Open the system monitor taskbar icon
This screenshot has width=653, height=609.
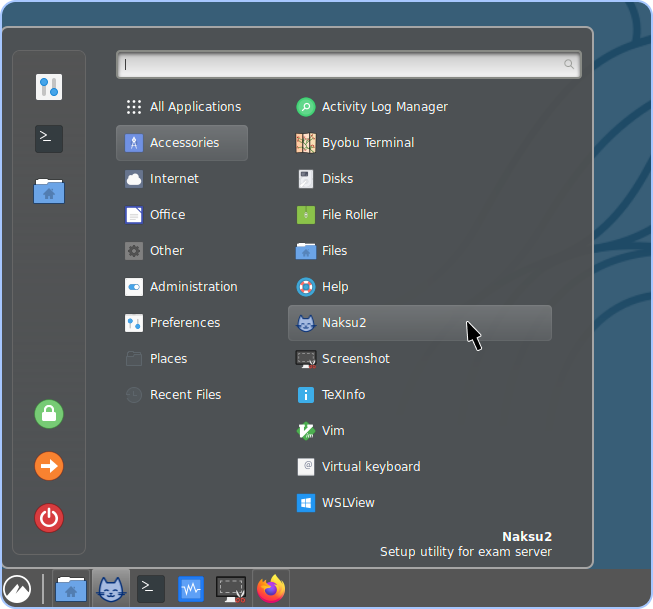tap(191, 589)
